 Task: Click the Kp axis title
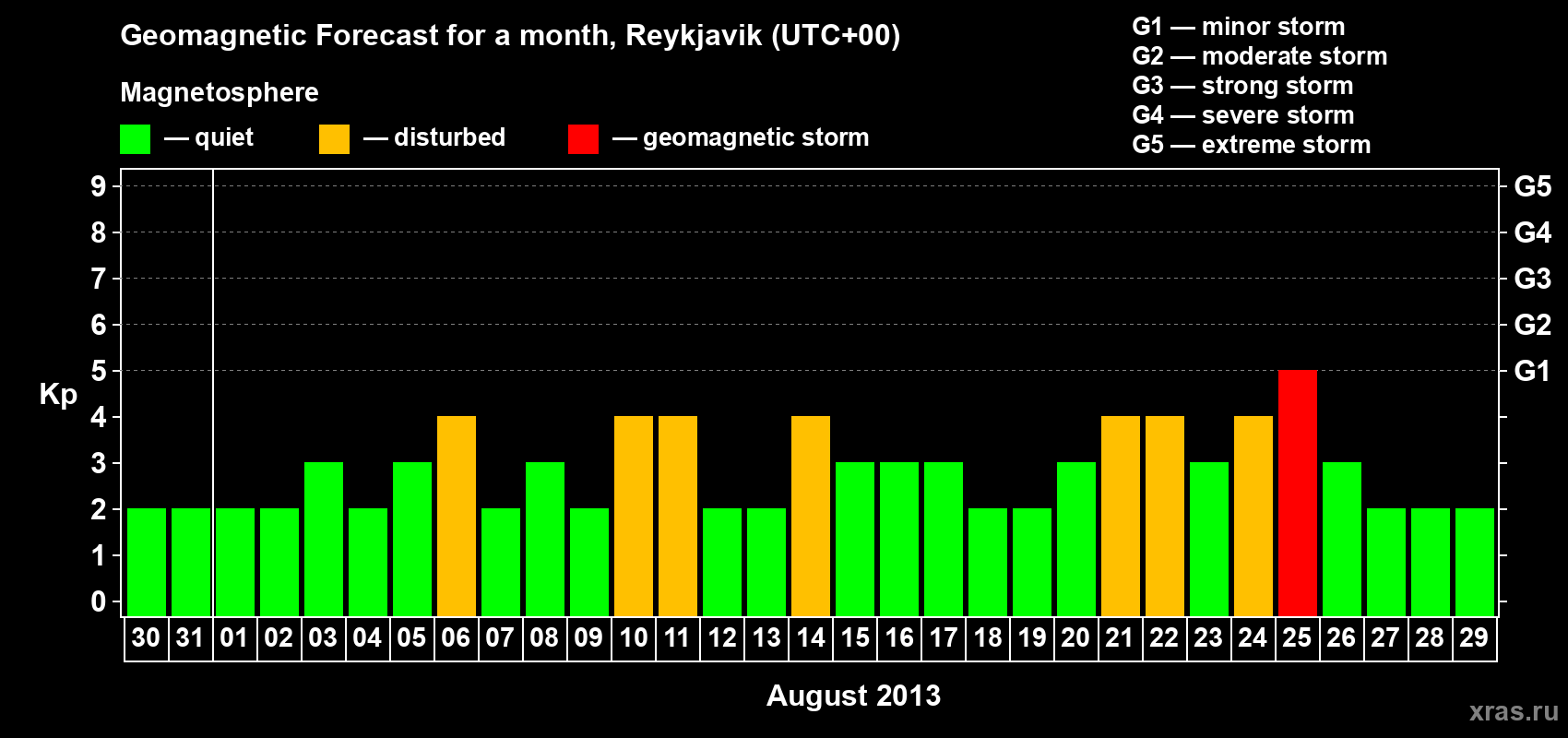click(x=58, y=395)
